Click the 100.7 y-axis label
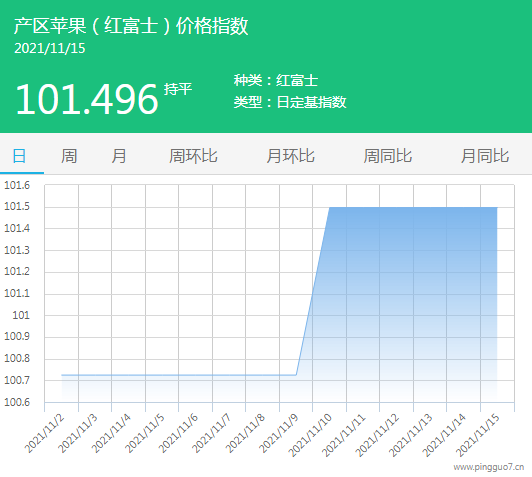Image resolution: width=532 pixels, height=477 pixels. coord(17,380)
